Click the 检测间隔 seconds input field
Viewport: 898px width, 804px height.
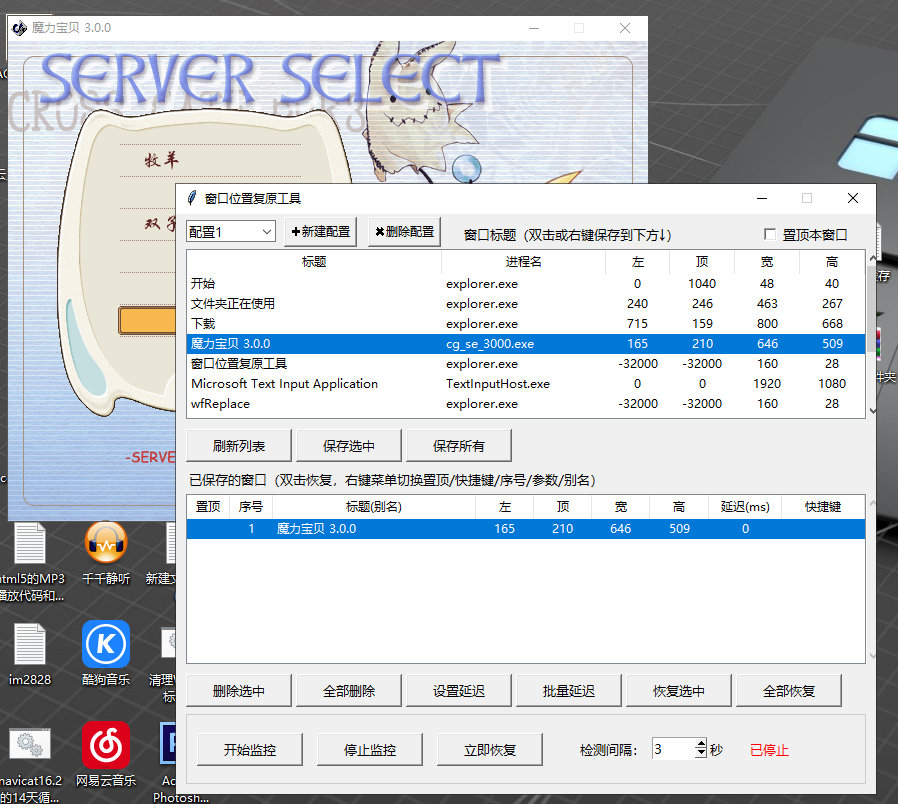click(674, 749)
